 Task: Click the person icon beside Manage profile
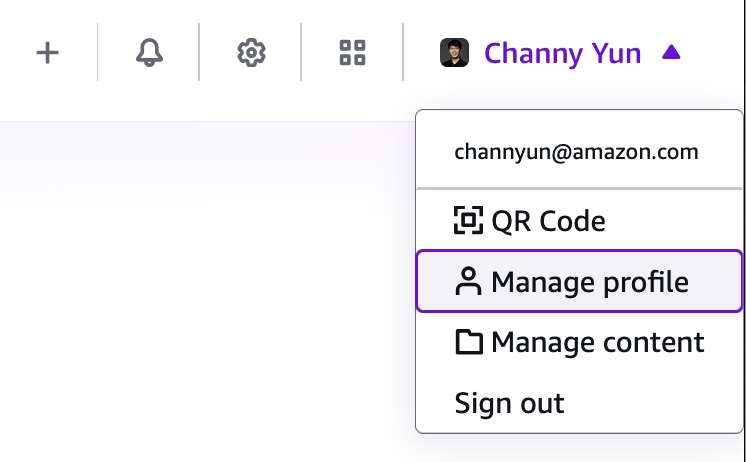pos(469,281)
